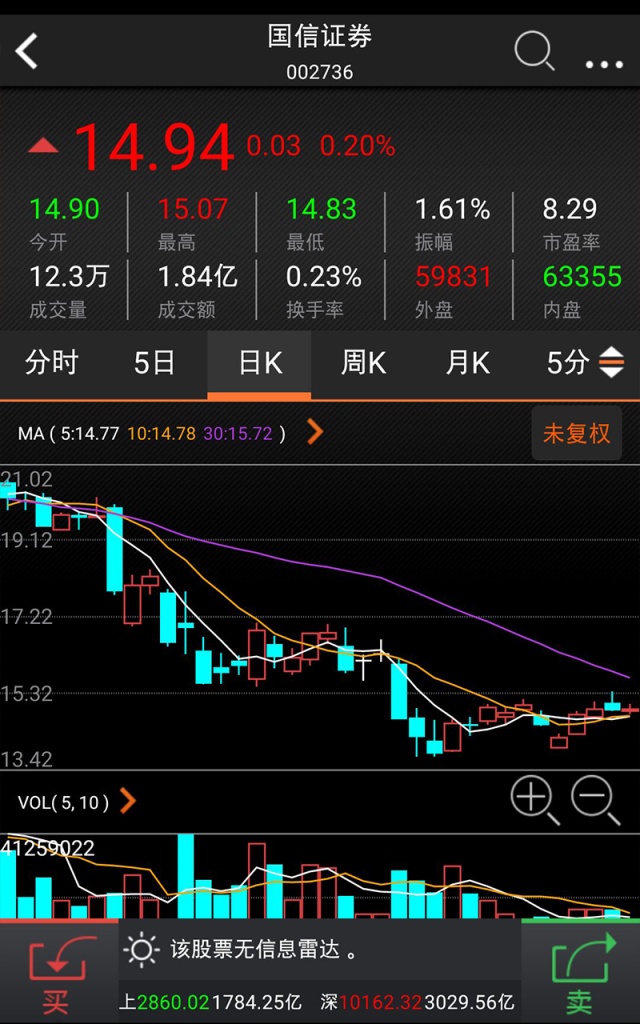640x1024 pixels.
Task: Tap the 买 (buy) icon
Action: click(x=58, y=972)
